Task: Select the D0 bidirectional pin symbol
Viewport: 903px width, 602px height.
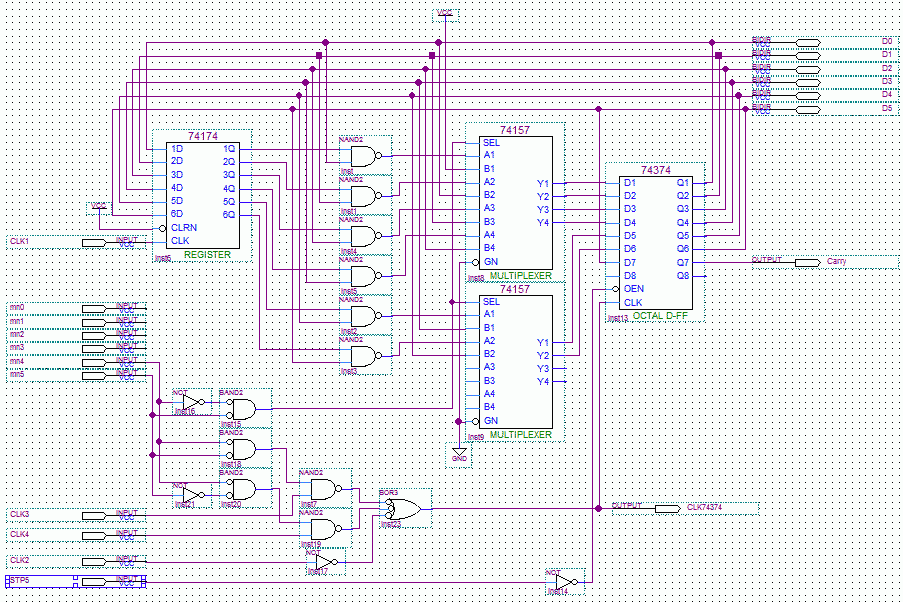Action: (x=808, y=43)
